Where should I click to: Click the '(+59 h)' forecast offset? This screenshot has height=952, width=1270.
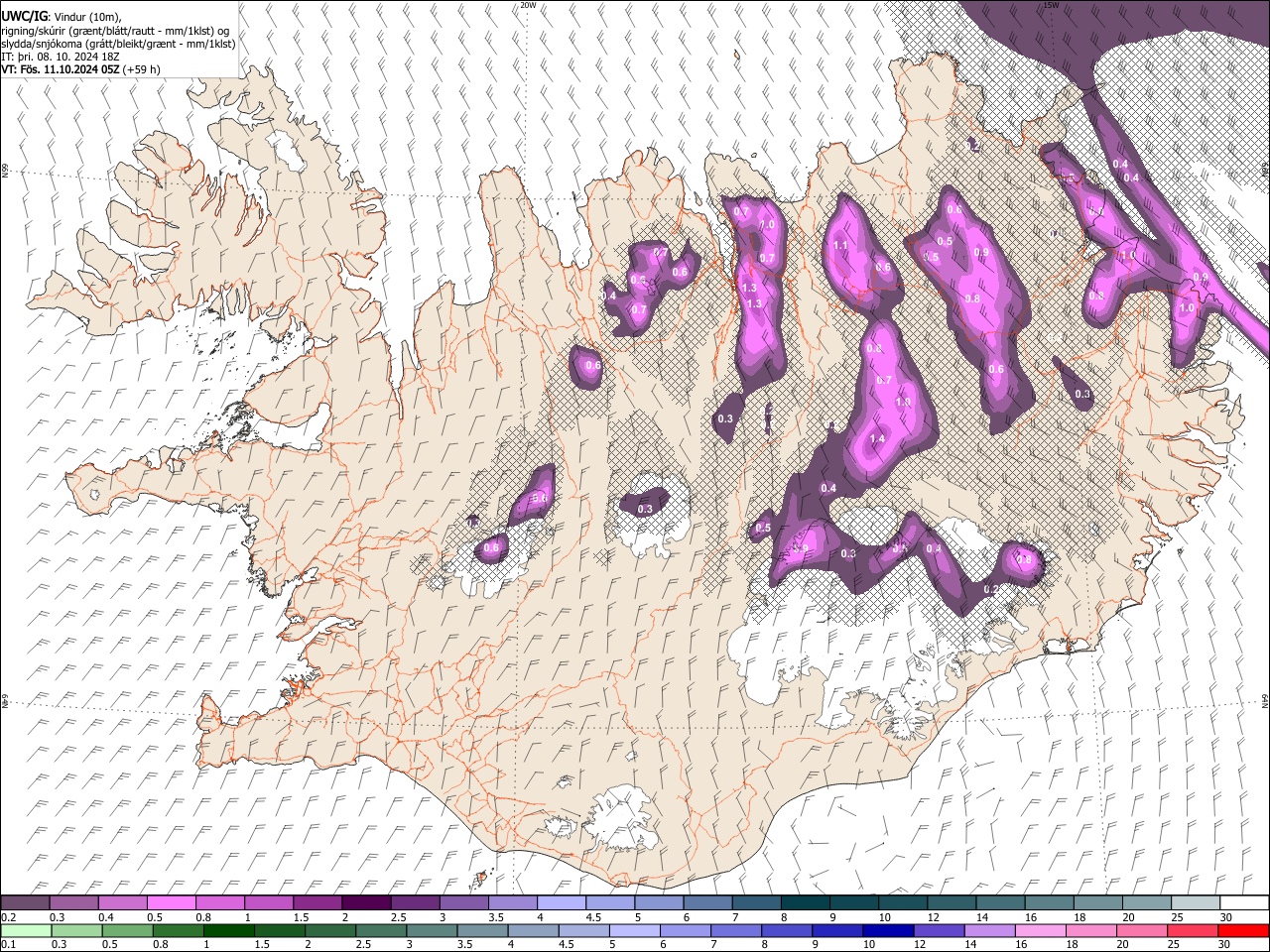pyautogui.click(x=141, y=69)
